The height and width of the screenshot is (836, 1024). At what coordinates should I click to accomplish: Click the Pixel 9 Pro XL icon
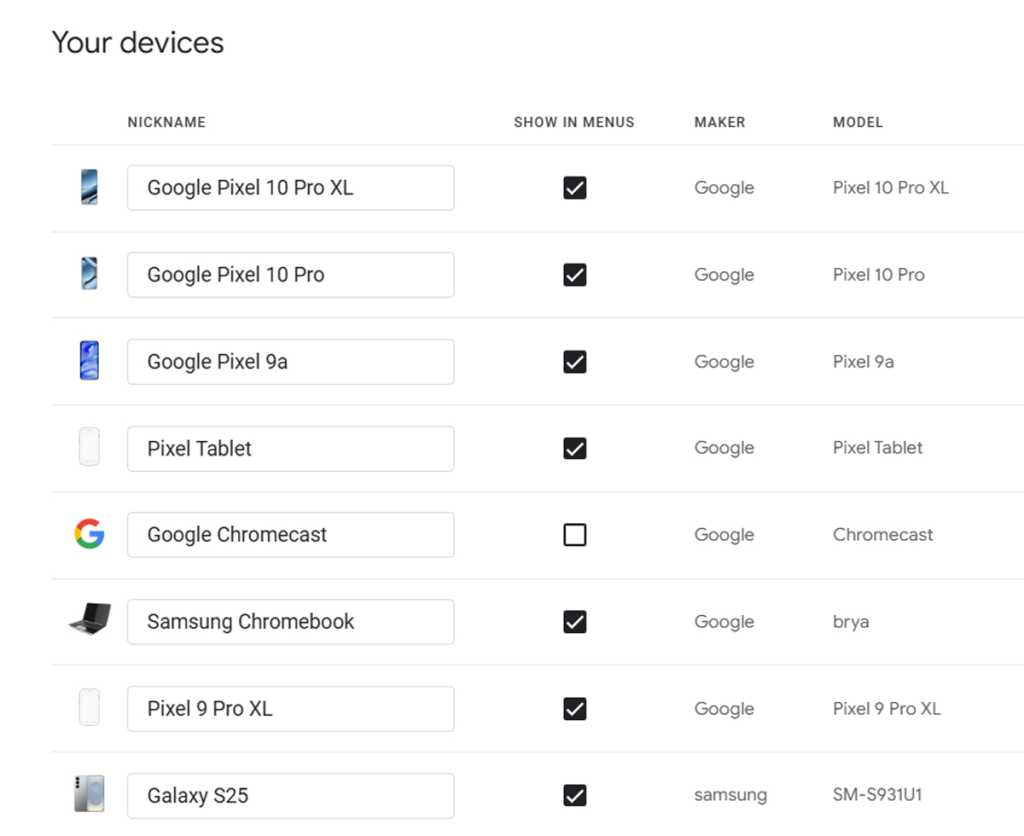coord(89,708)
